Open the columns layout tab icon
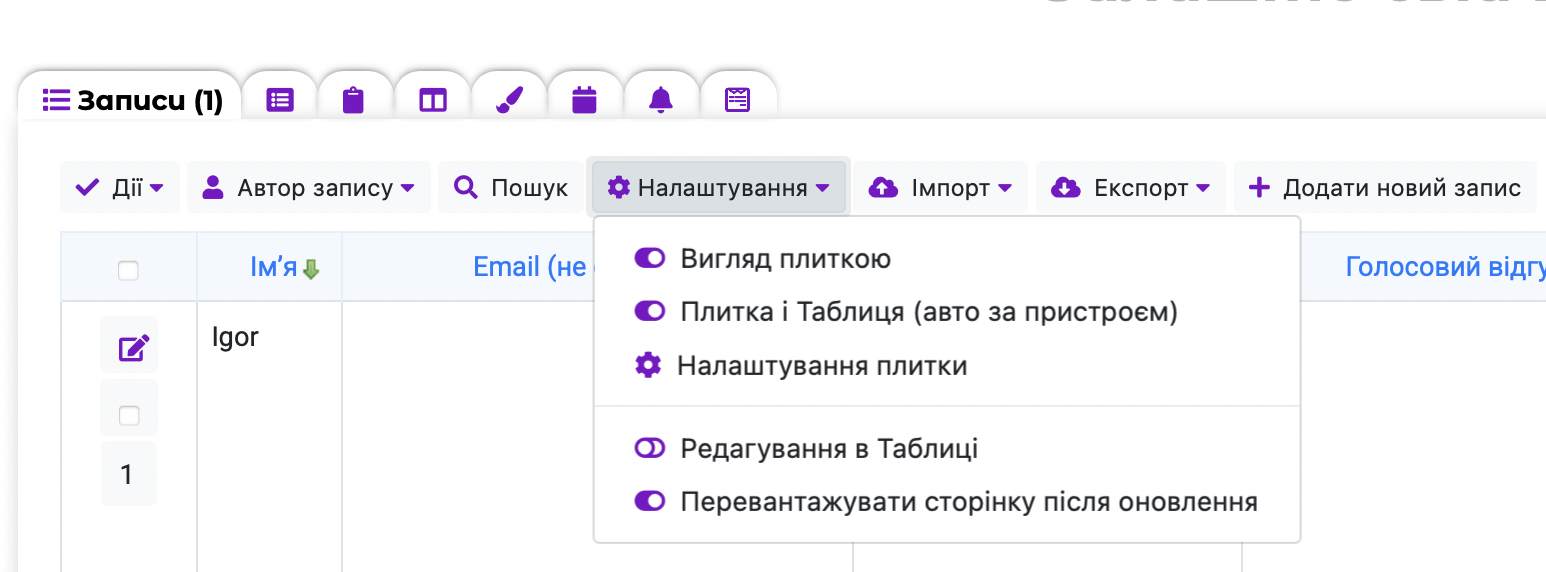The image size is (1546, 572). [x=432, y=100]
